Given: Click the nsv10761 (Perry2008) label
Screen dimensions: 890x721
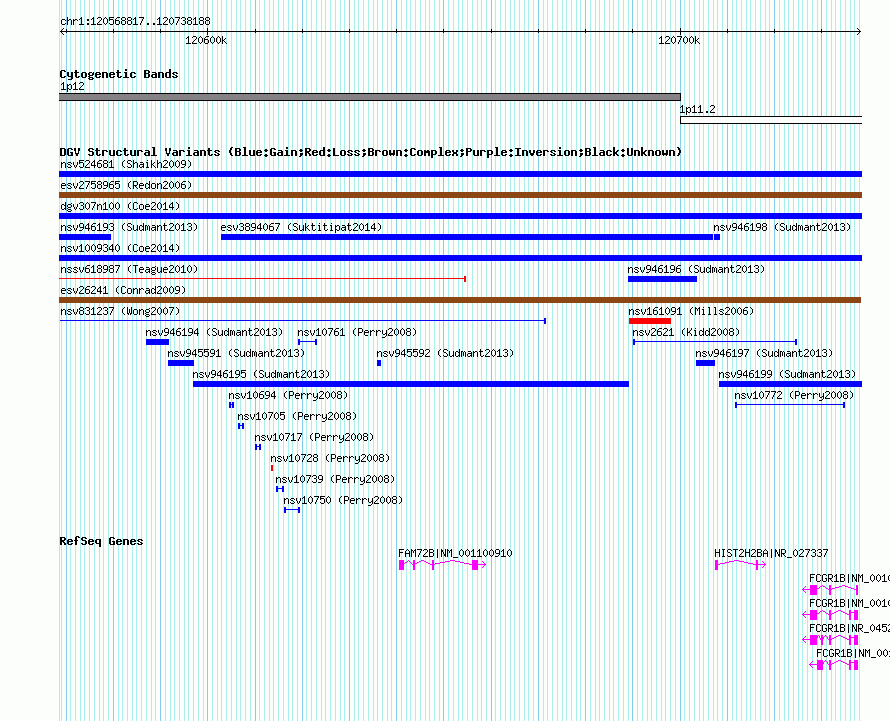Looking at the screenshot, I should pos(357,333).
